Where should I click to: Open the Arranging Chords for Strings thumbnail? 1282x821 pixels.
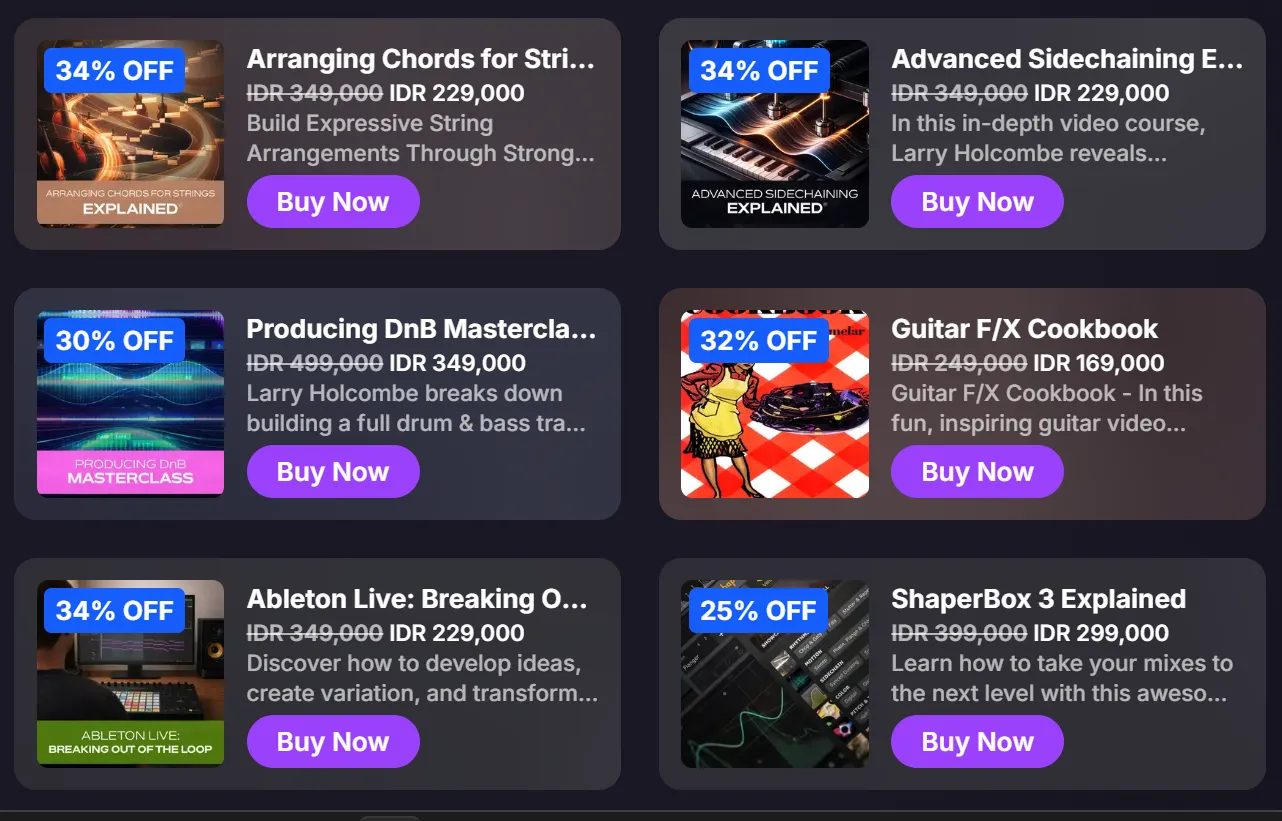click(x=130, y=133)
